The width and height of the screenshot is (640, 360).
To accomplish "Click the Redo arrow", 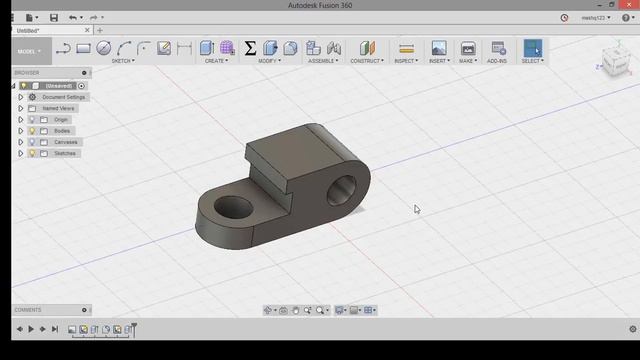I will [93, 18].
